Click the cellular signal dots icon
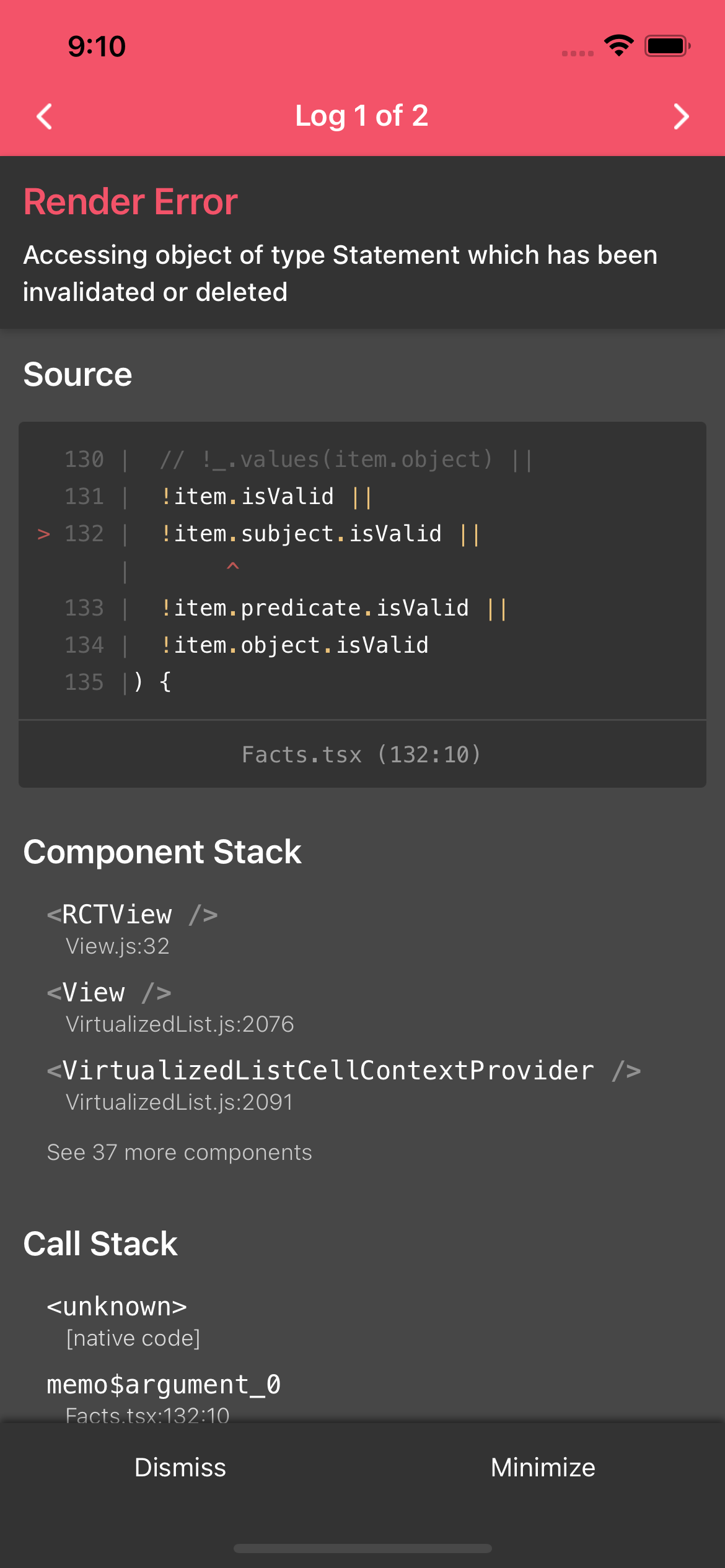The image size is (725, 1568). click(576, 53)
